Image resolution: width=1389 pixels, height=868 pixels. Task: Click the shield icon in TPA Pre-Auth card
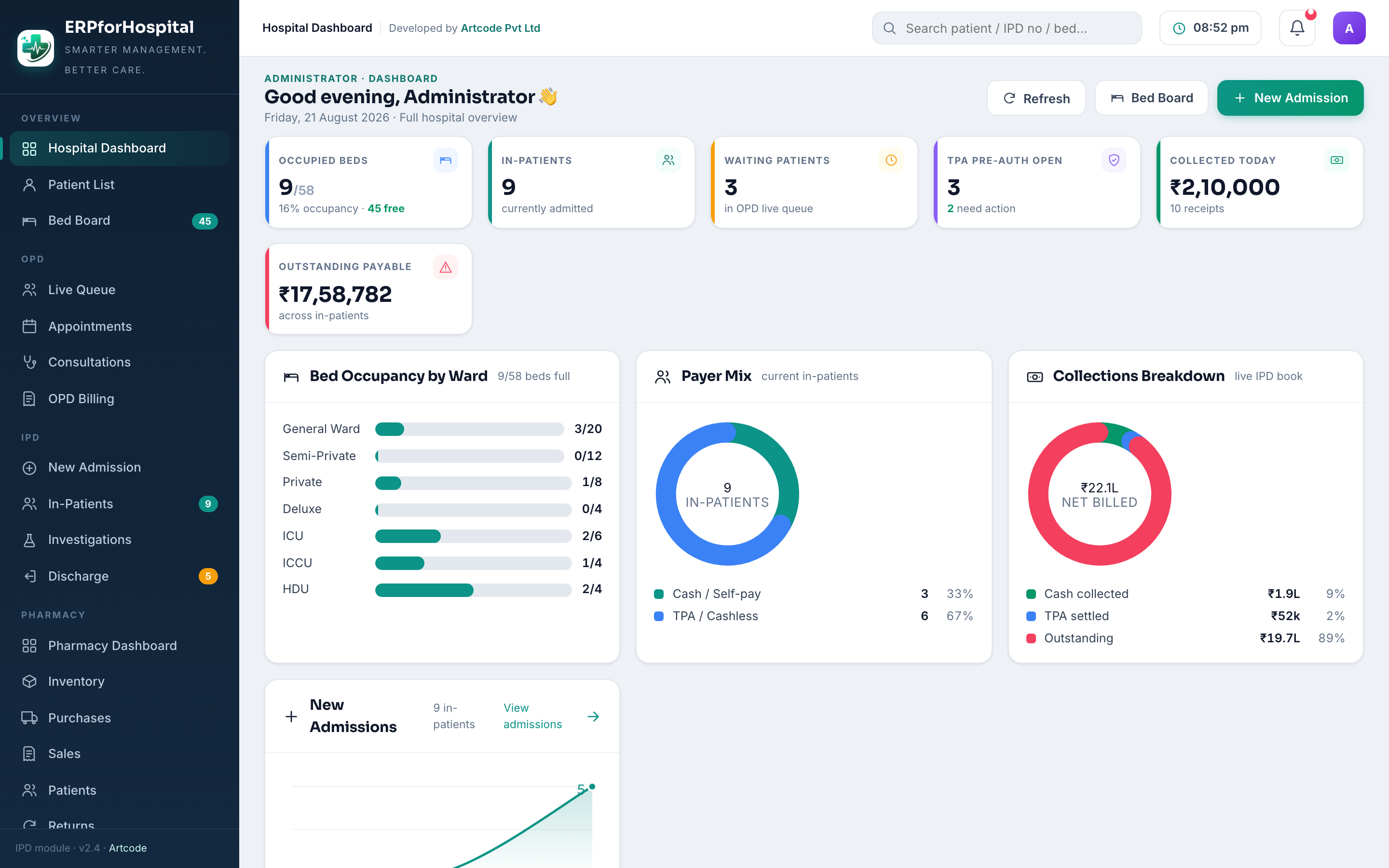1114,160
